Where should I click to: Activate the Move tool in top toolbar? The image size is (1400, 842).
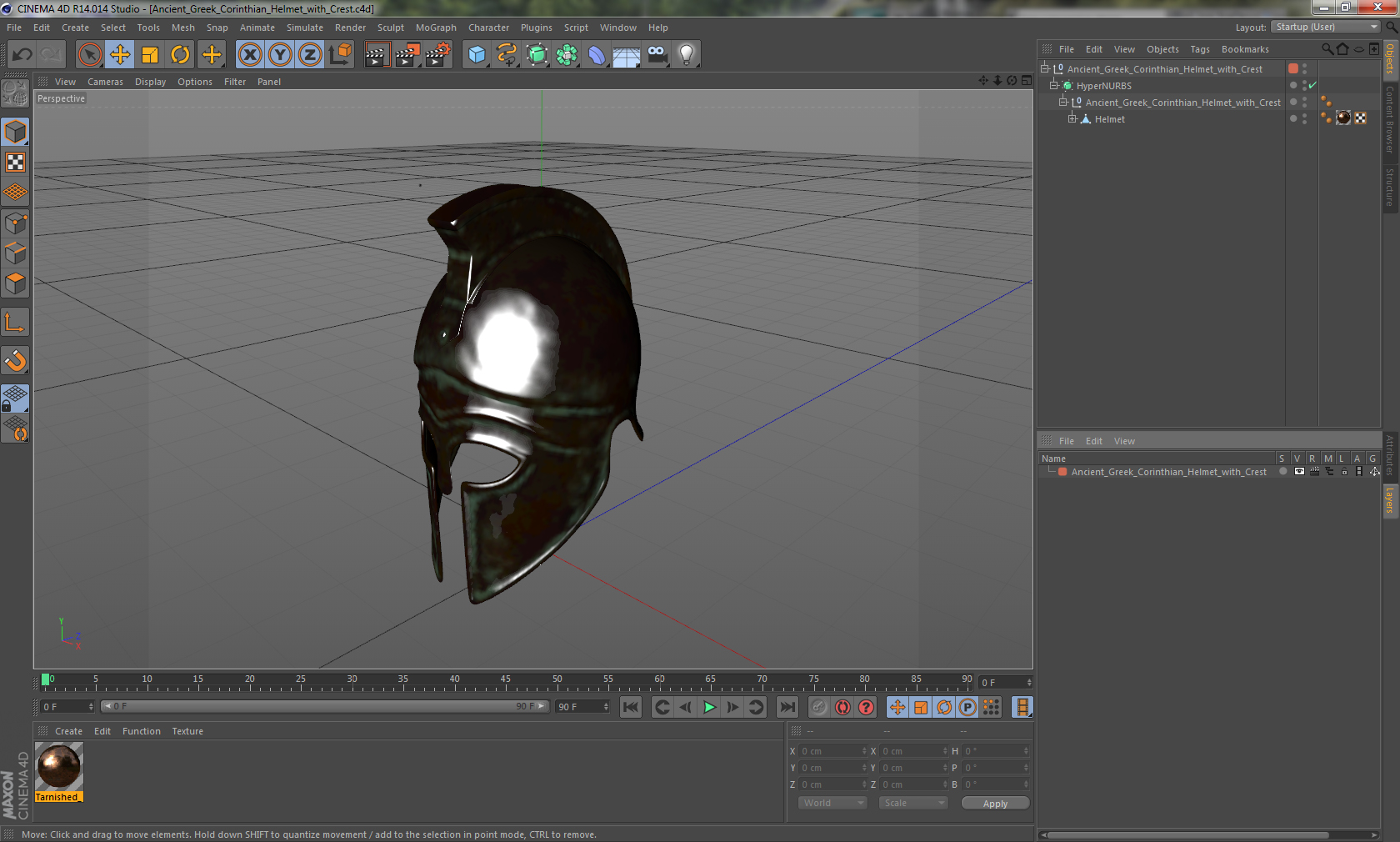click(120, 55)
